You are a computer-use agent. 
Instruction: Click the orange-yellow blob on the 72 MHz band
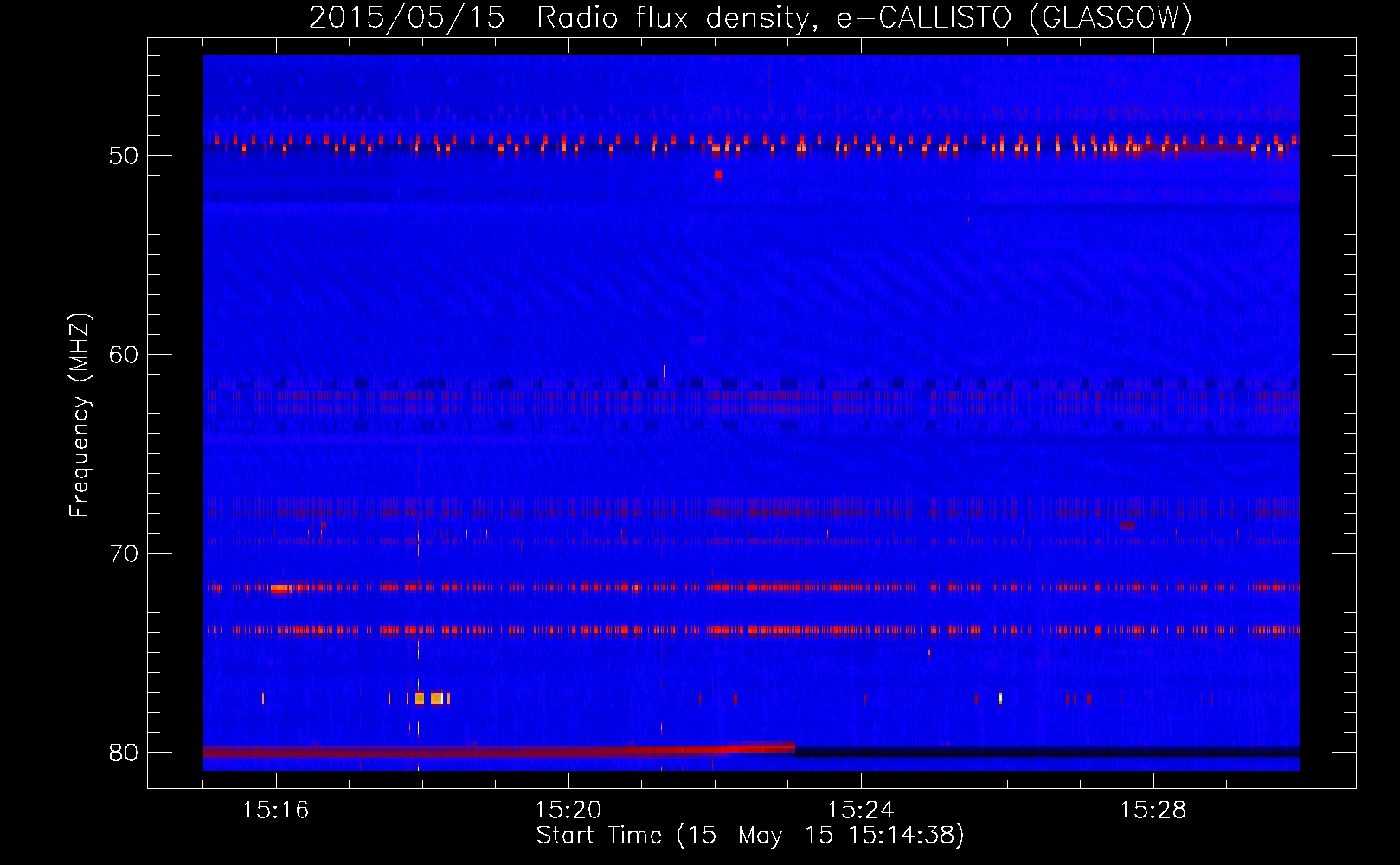(280, 588)
